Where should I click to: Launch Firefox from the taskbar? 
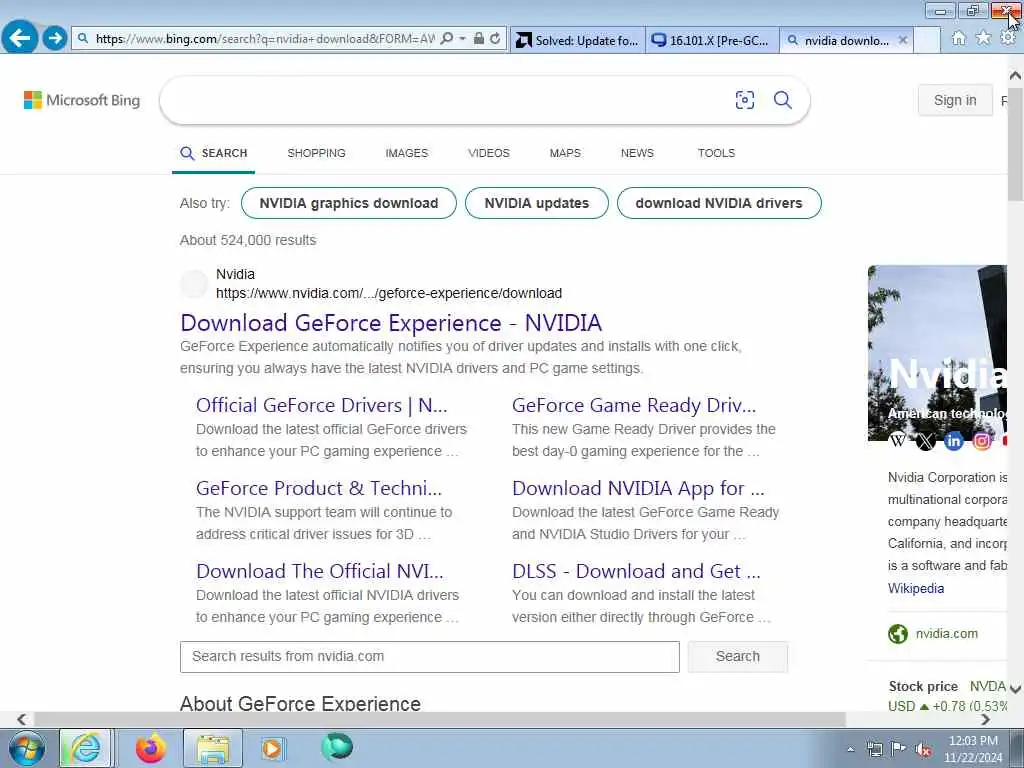[151, 748]
